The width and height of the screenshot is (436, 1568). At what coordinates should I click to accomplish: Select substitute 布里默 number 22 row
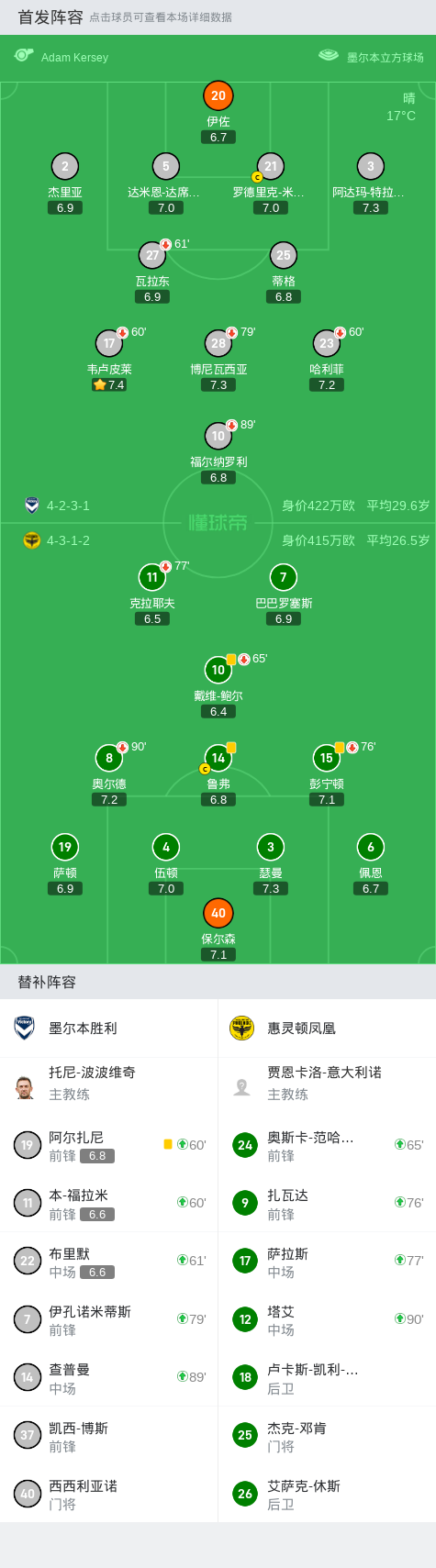point(109,1261)
